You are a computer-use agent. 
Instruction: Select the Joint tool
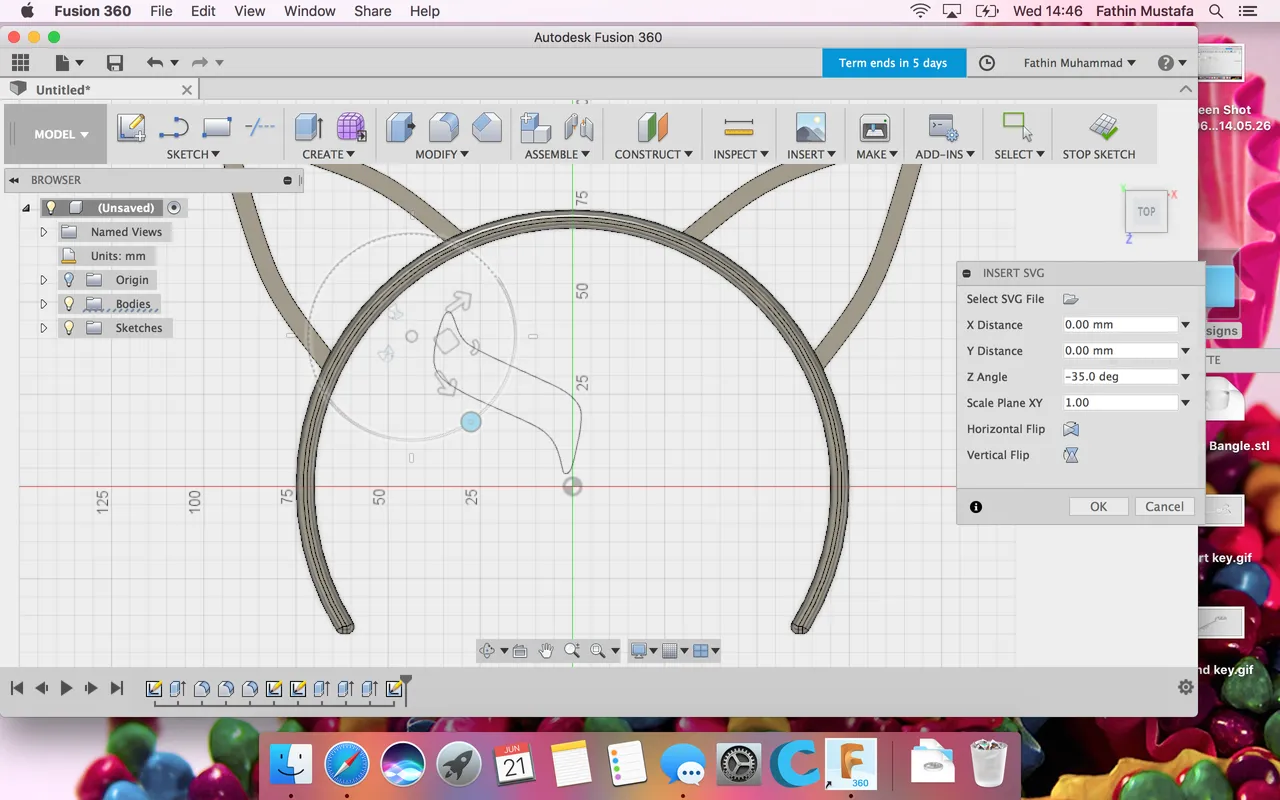point(579,128)
